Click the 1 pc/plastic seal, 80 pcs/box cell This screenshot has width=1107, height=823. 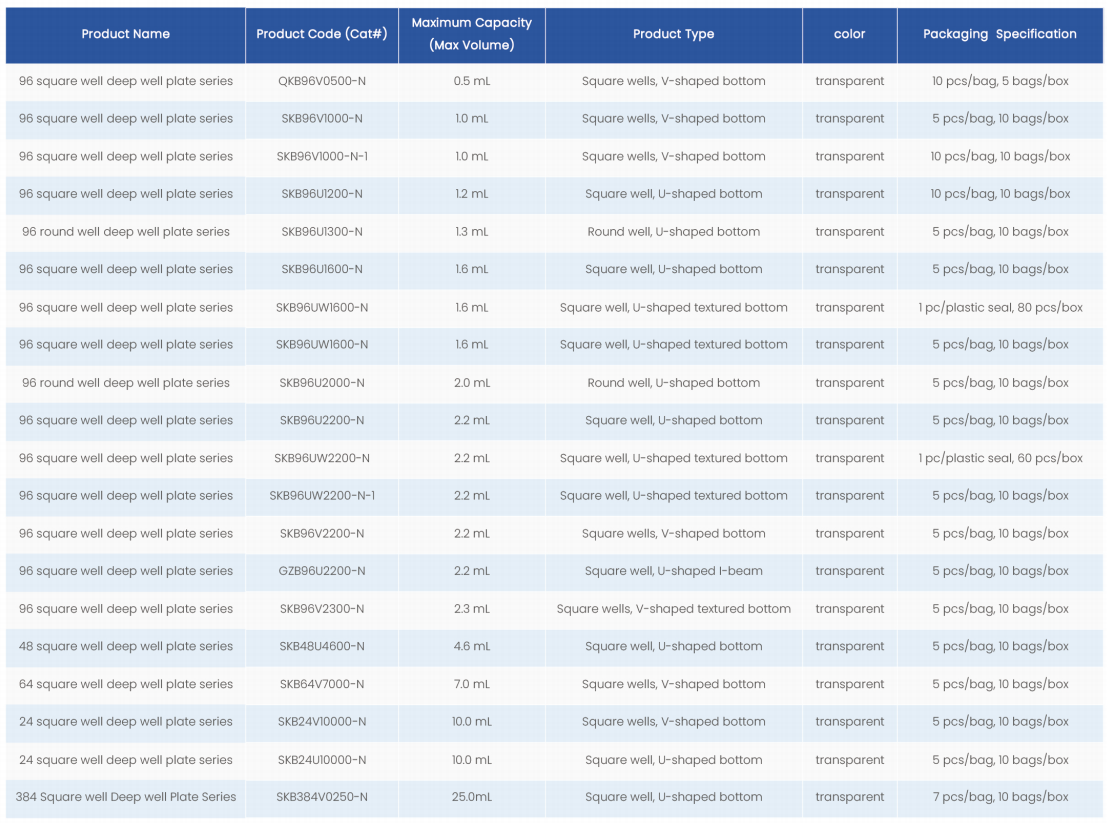point(999,308)
